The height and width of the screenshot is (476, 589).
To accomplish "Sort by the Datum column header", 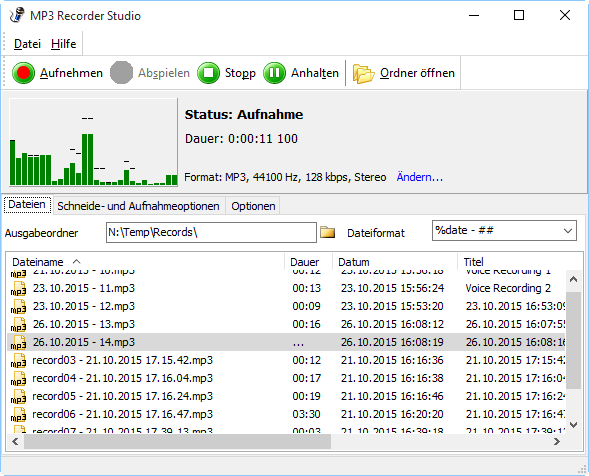I will 395,262.
